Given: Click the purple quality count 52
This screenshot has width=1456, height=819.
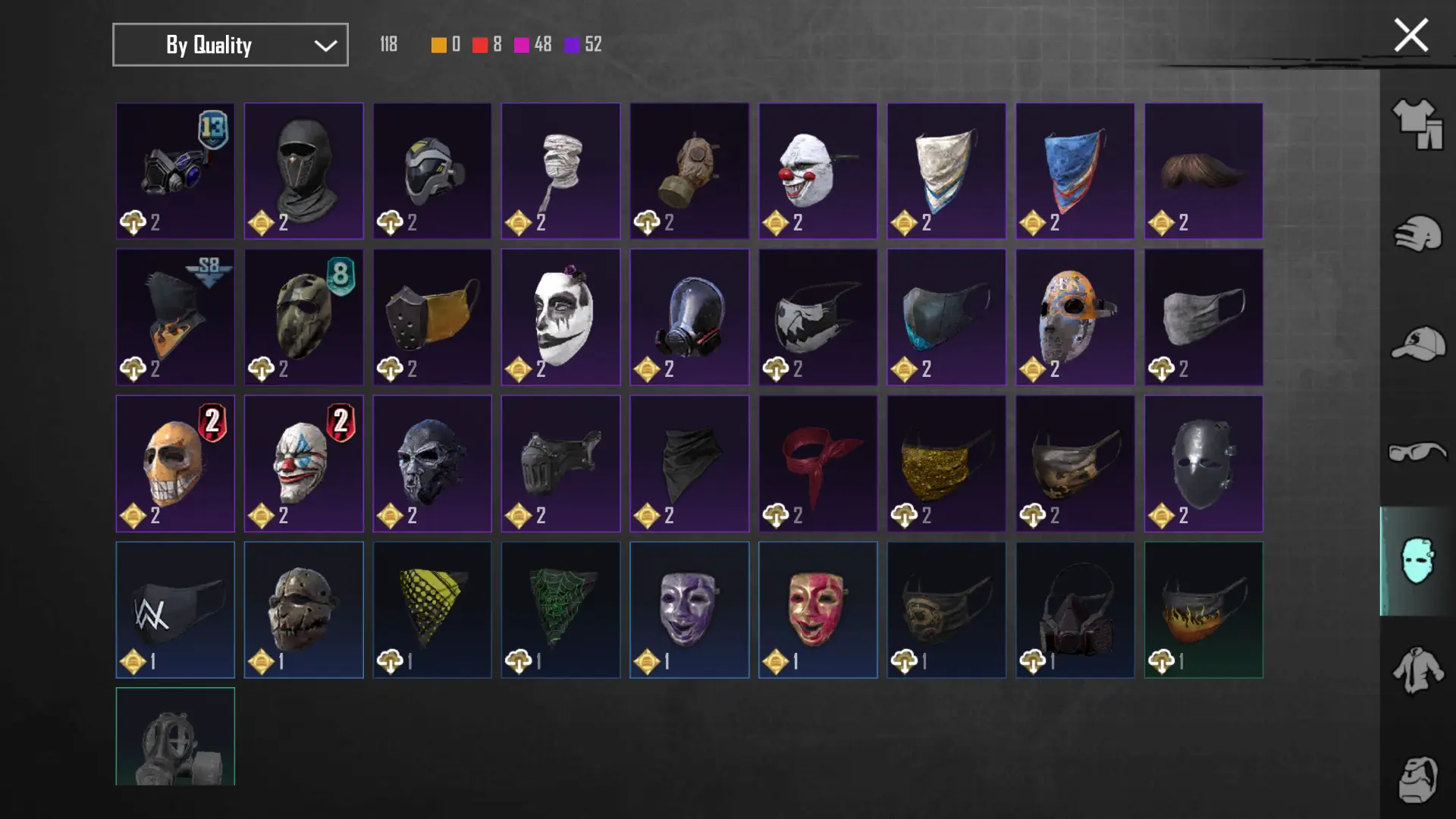Looking at the screenshot, I should [x=593, y=45].
